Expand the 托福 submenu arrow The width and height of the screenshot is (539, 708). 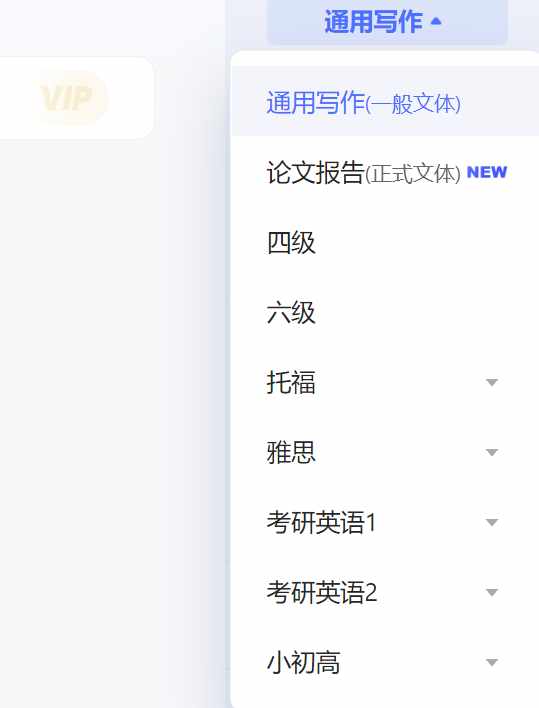[x=492, y=382]
